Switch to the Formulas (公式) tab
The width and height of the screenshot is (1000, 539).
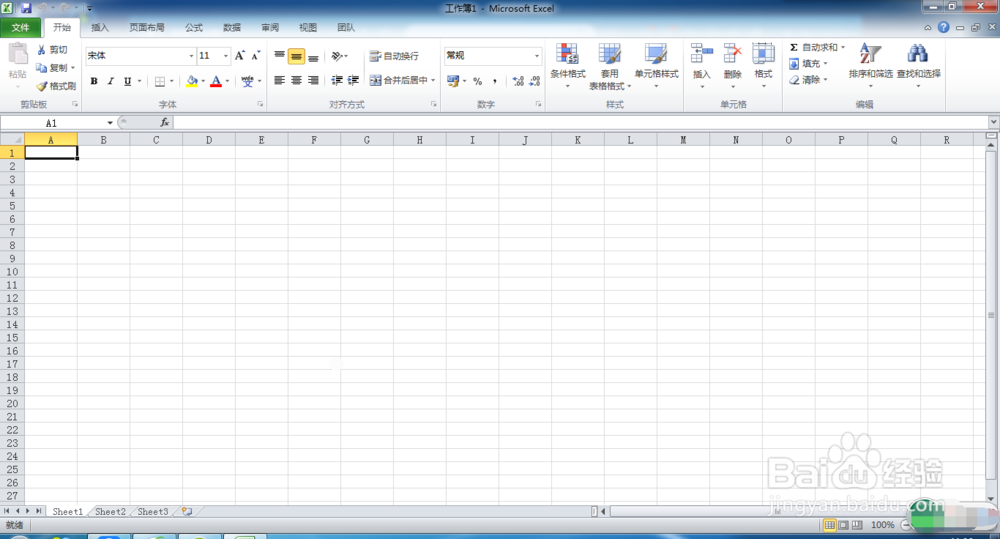tap(194, 27)
